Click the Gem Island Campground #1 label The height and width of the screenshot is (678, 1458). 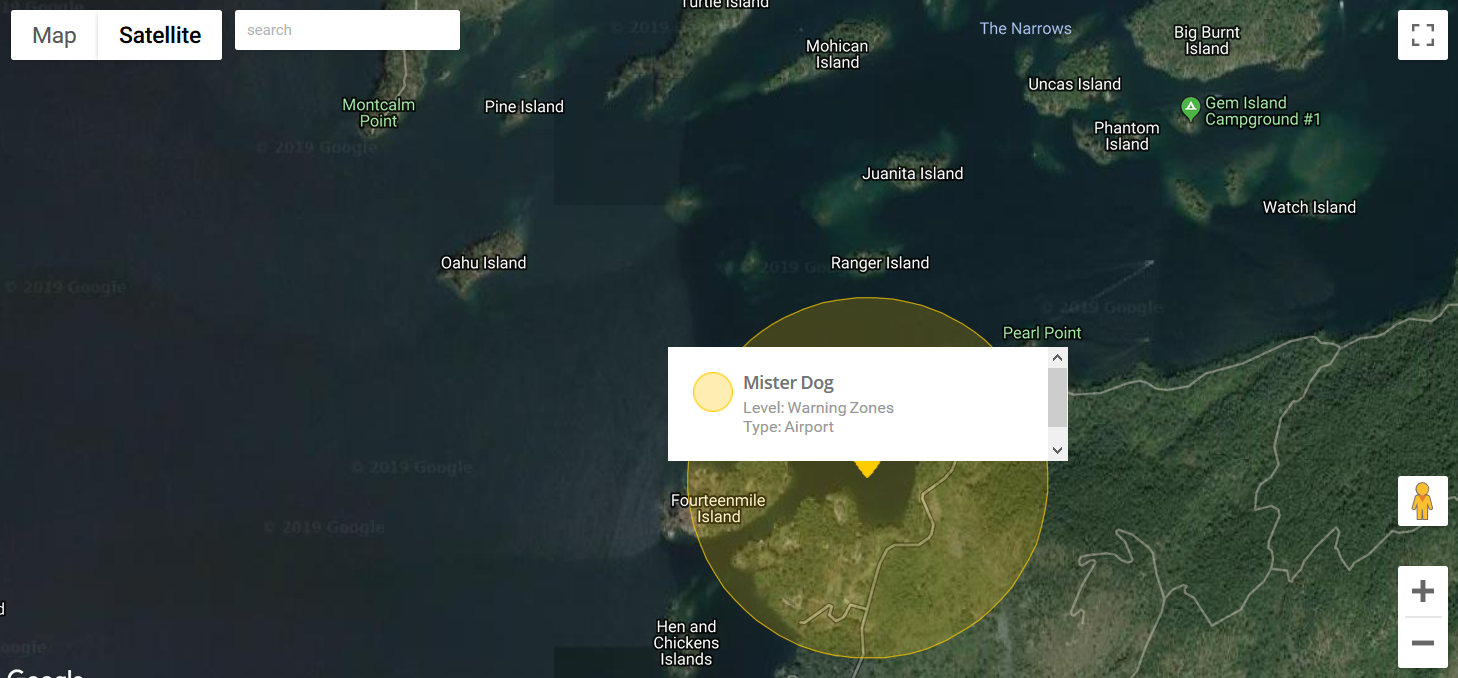(x=1262, y=111)
